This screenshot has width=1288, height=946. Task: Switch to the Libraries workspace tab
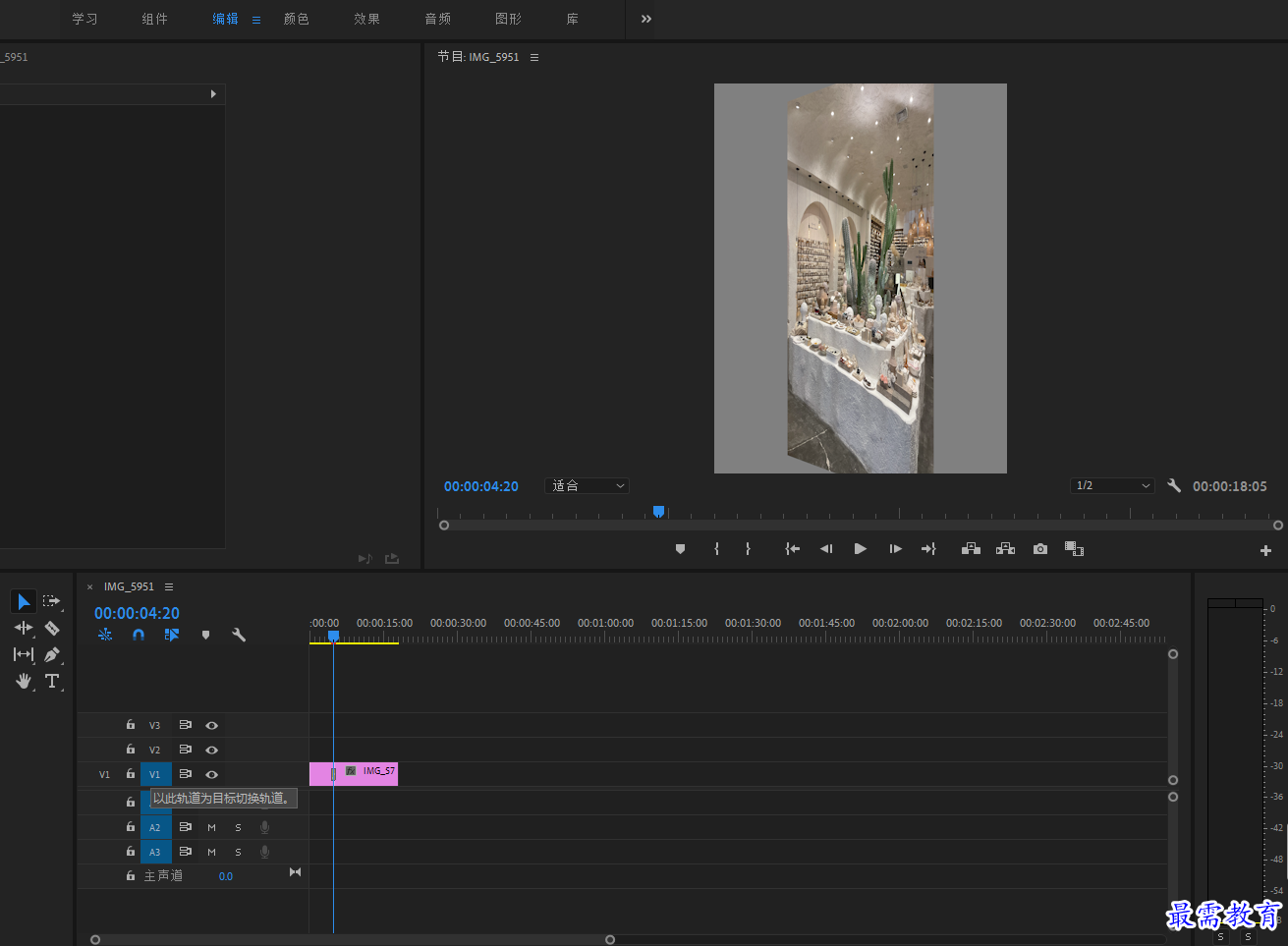click(x=572, y=19)
